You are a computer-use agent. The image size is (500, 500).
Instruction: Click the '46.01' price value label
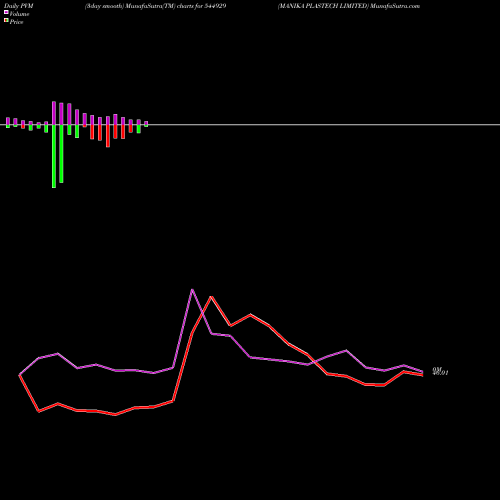point(440,373)
